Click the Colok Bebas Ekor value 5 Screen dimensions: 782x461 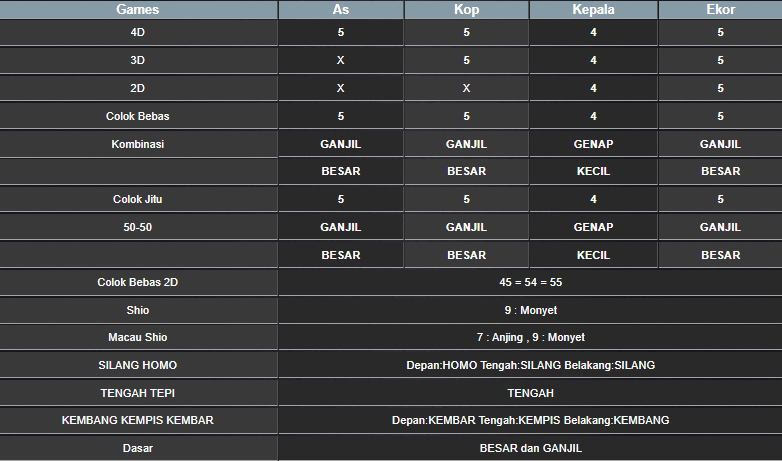[721, 116]
